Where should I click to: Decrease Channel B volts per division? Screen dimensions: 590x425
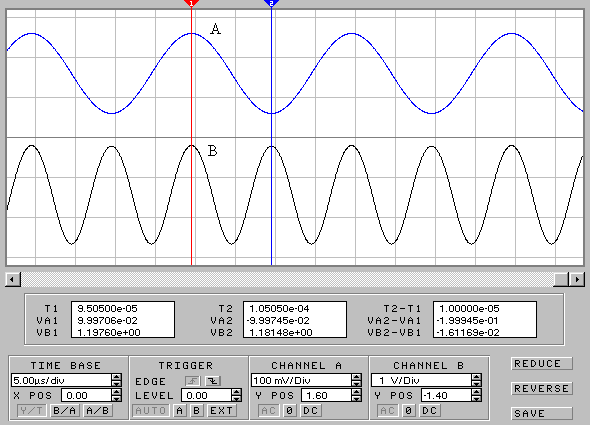(x=476, y=384)
